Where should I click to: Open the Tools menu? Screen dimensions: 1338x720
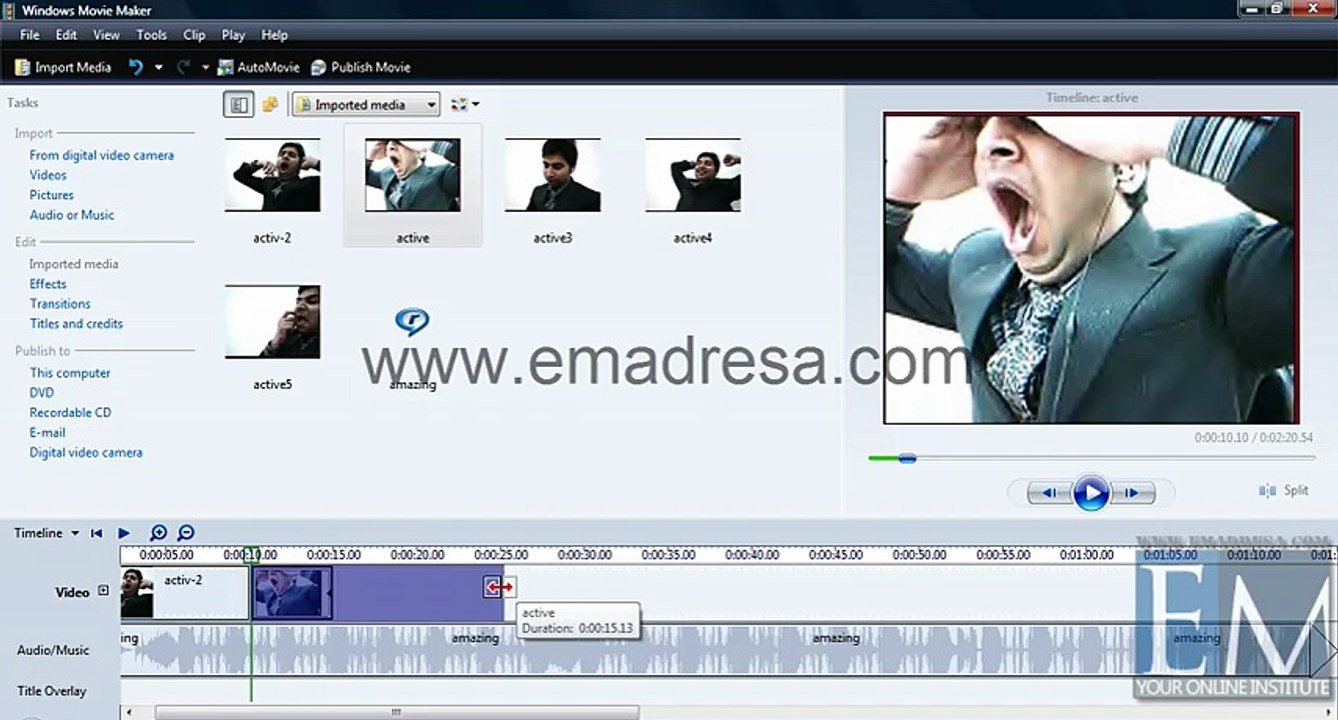[x=151, y=34]
